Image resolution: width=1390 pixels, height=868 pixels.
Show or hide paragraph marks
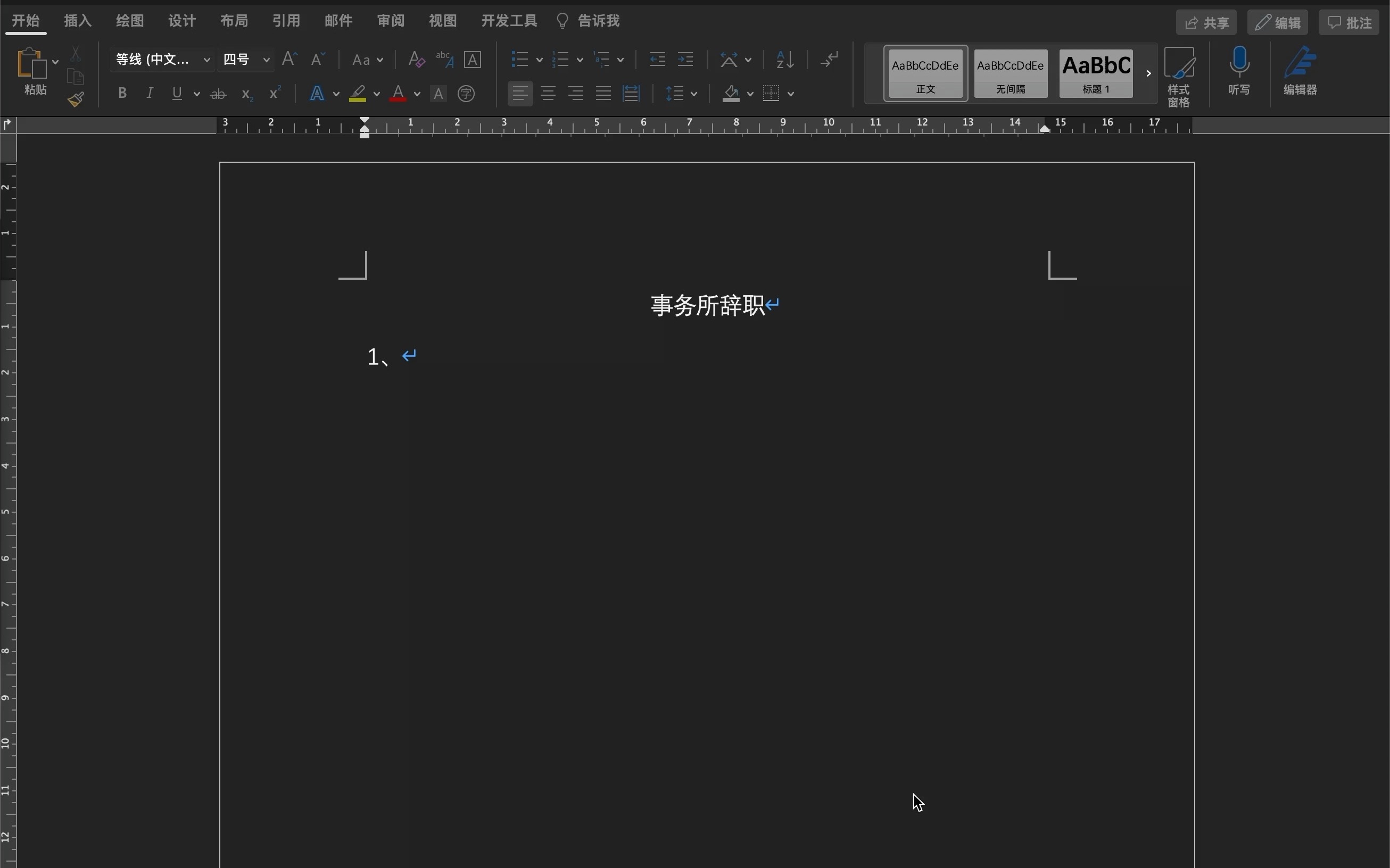(x=830, y=59)
